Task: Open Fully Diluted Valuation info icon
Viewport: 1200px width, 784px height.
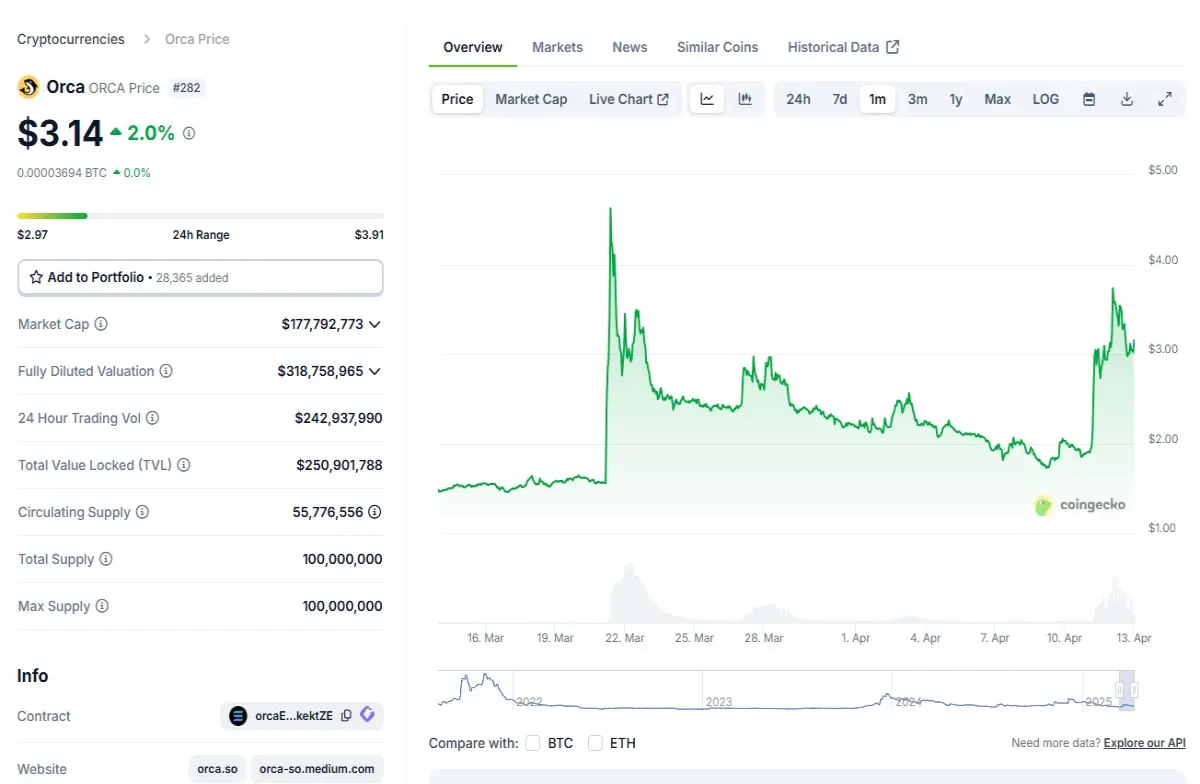Action: 166,371
